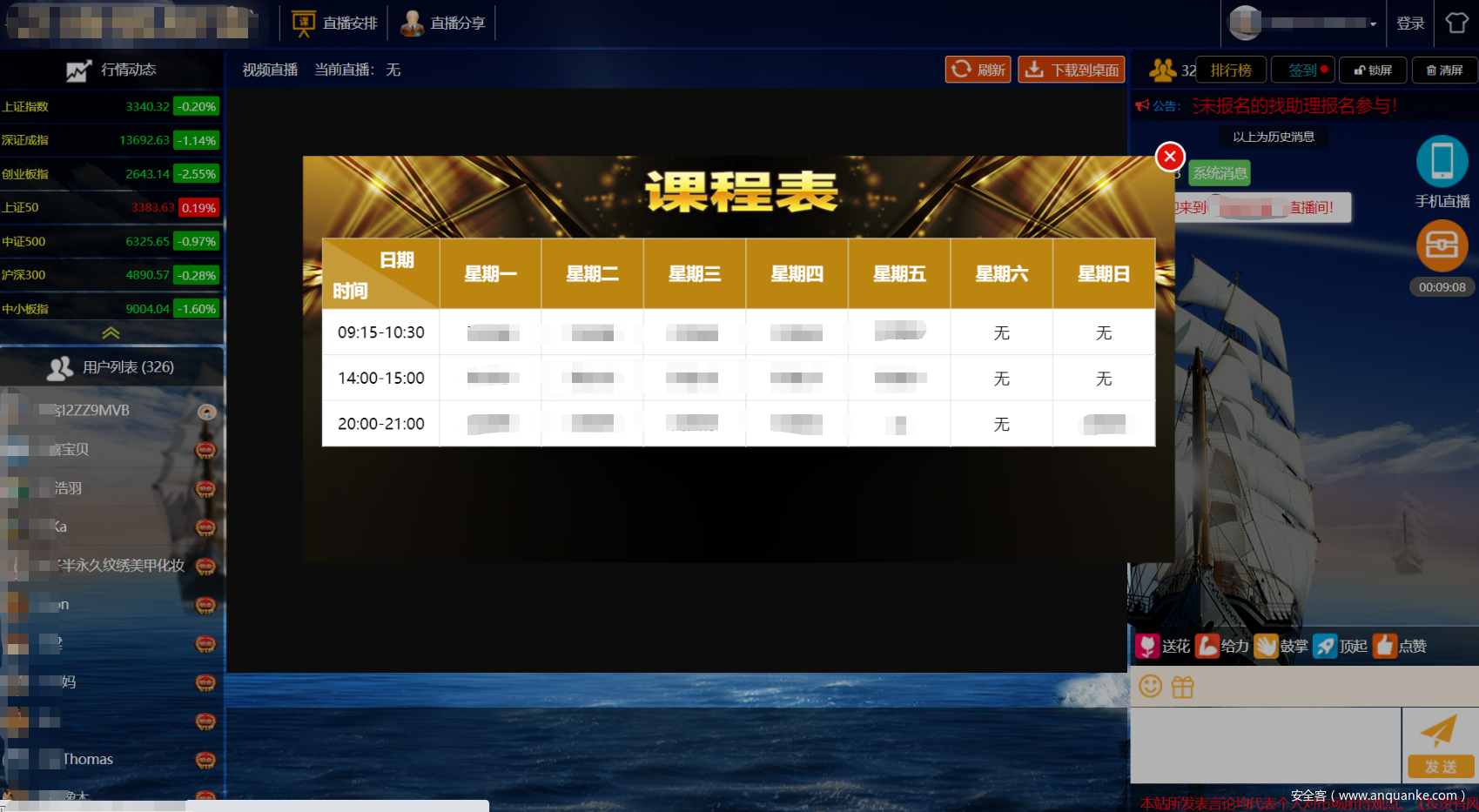The image size is (1479, 812).
Task: Select 视频直播 video live tab
Action: (x=270, y=70)
